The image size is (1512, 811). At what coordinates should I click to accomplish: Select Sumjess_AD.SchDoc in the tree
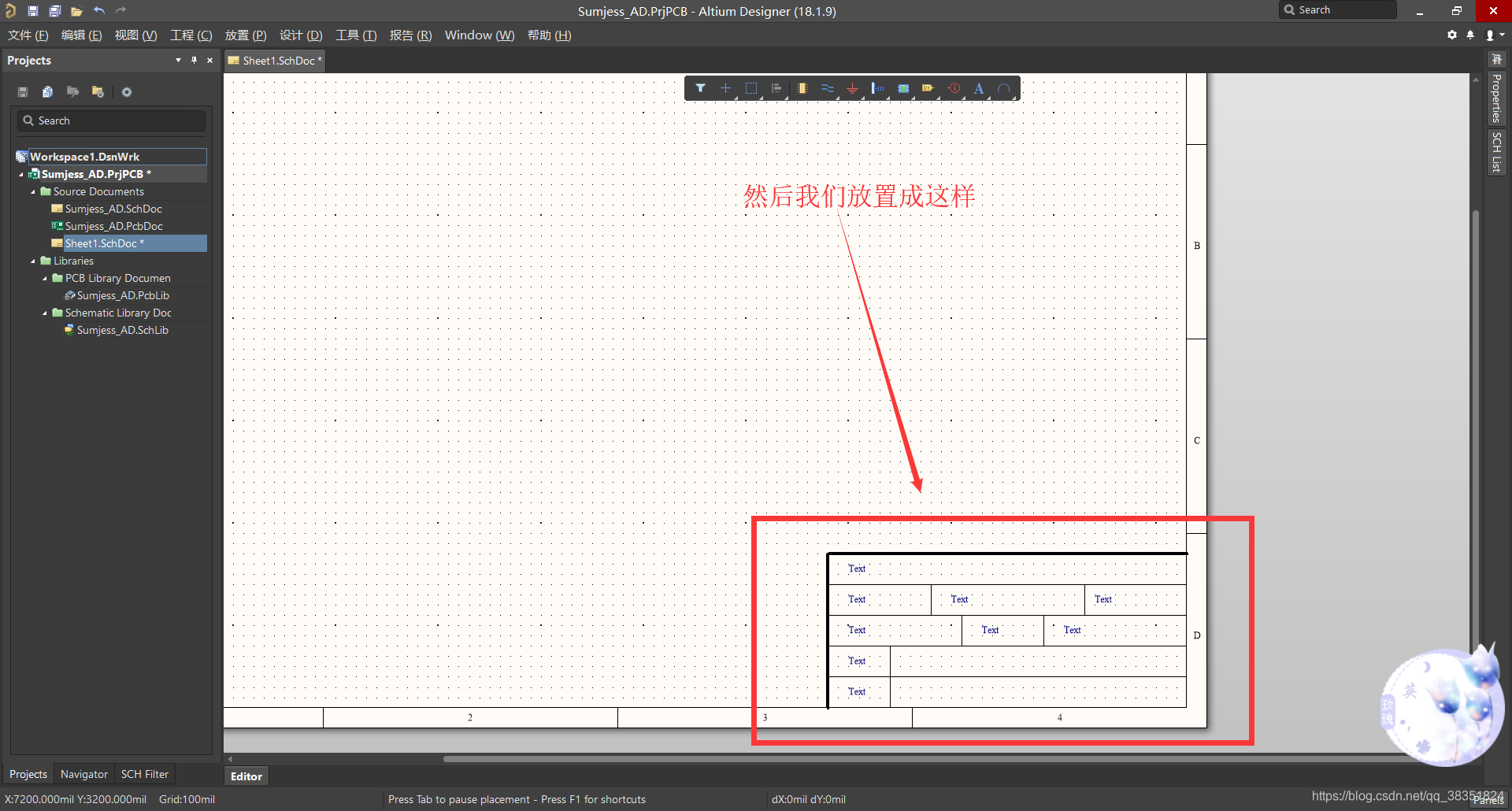[113, 209]
